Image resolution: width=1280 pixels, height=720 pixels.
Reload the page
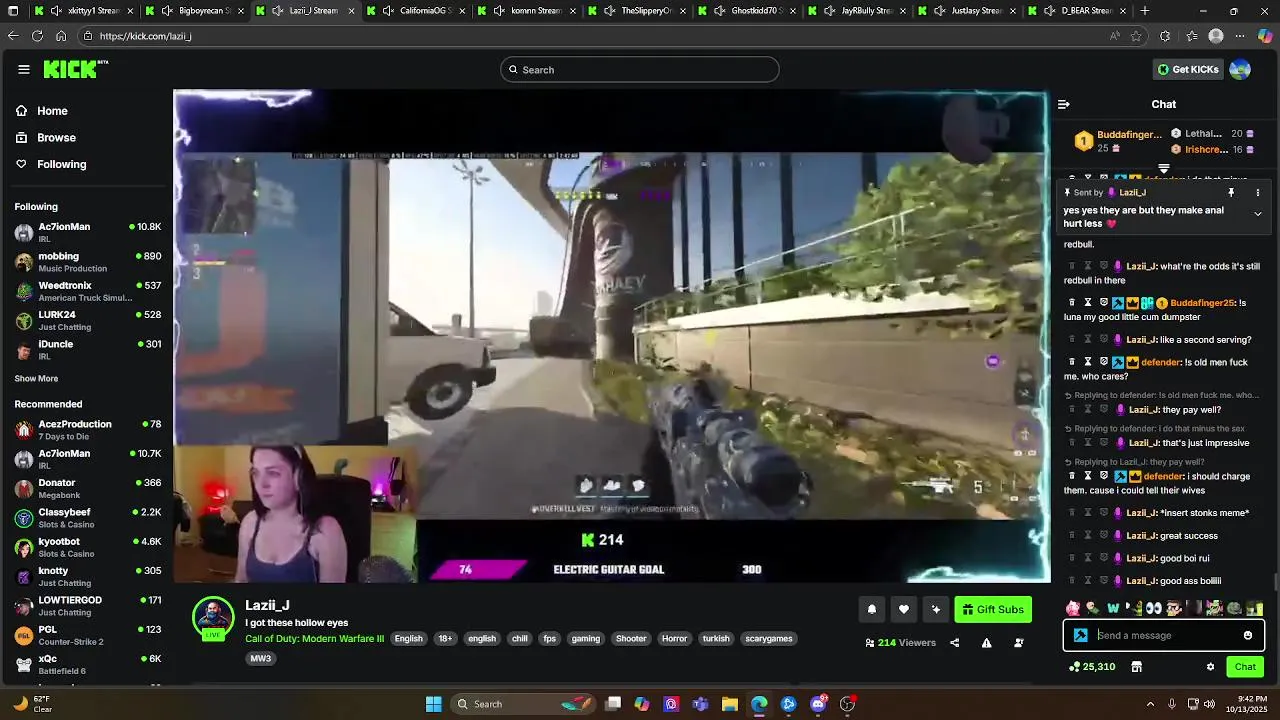(37, 36)
